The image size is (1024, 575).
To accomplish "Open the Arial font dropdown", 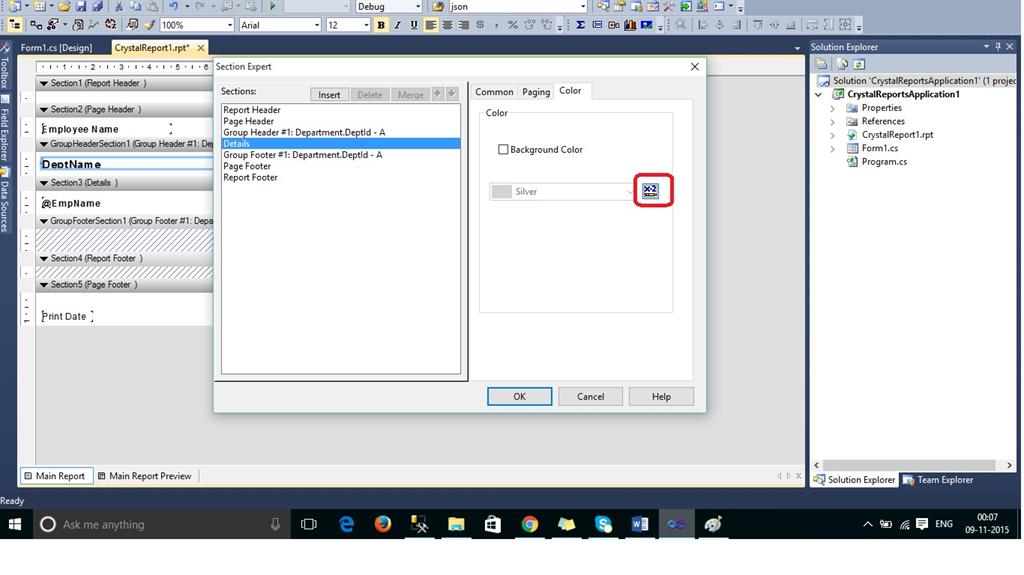I will (x=317, y=25).
